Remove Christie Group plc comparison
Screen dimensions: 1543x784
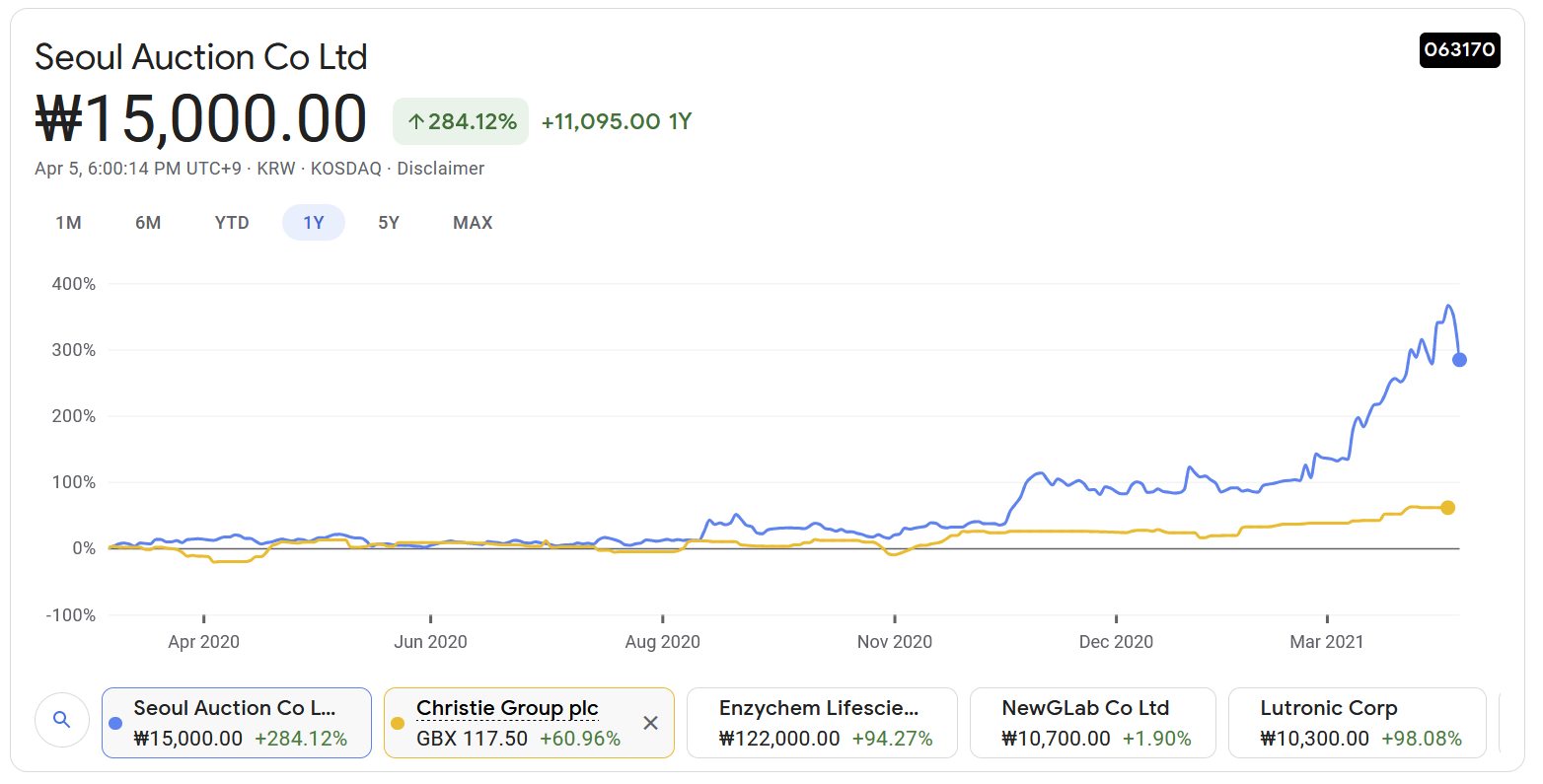coord(650,723)
